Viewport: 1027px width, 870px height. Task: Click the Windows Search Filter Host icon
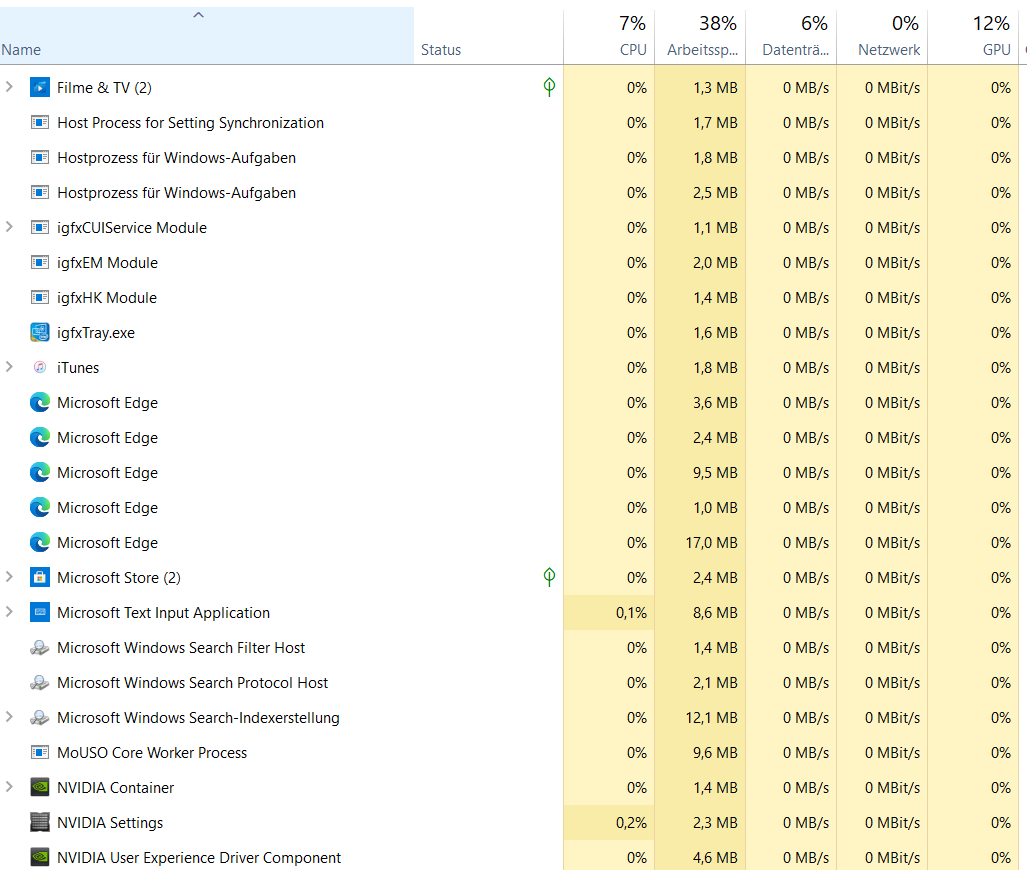click(40, 647)
